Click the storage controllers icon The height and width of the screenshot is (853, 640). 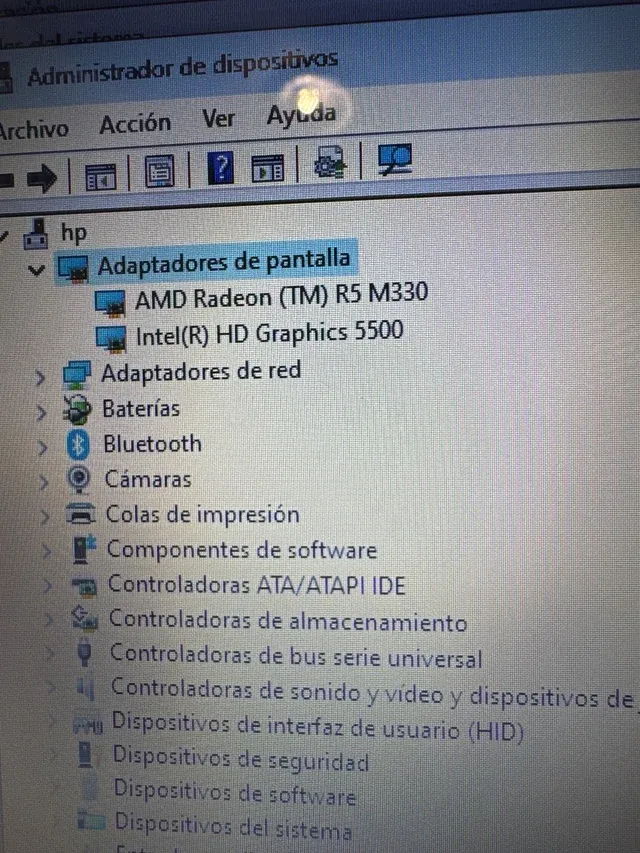[x=85, y=619]
